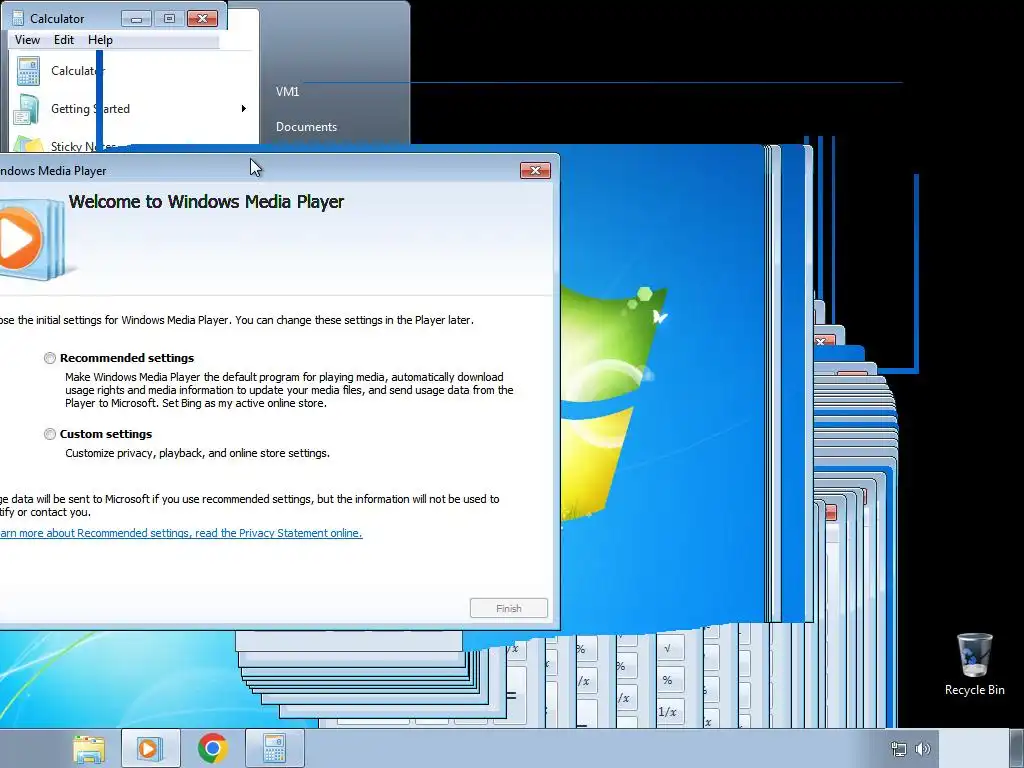The height and width of the screenshot is (768, 1024).
Task: Open the Calculator Help menu
Action: [x=101, y=40]
